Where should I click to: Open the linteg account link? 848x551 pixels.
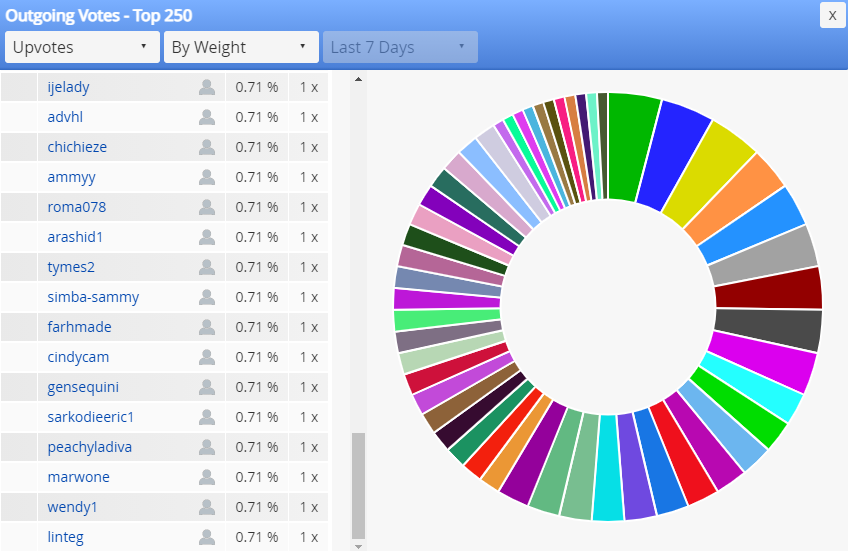click(65, 537)
